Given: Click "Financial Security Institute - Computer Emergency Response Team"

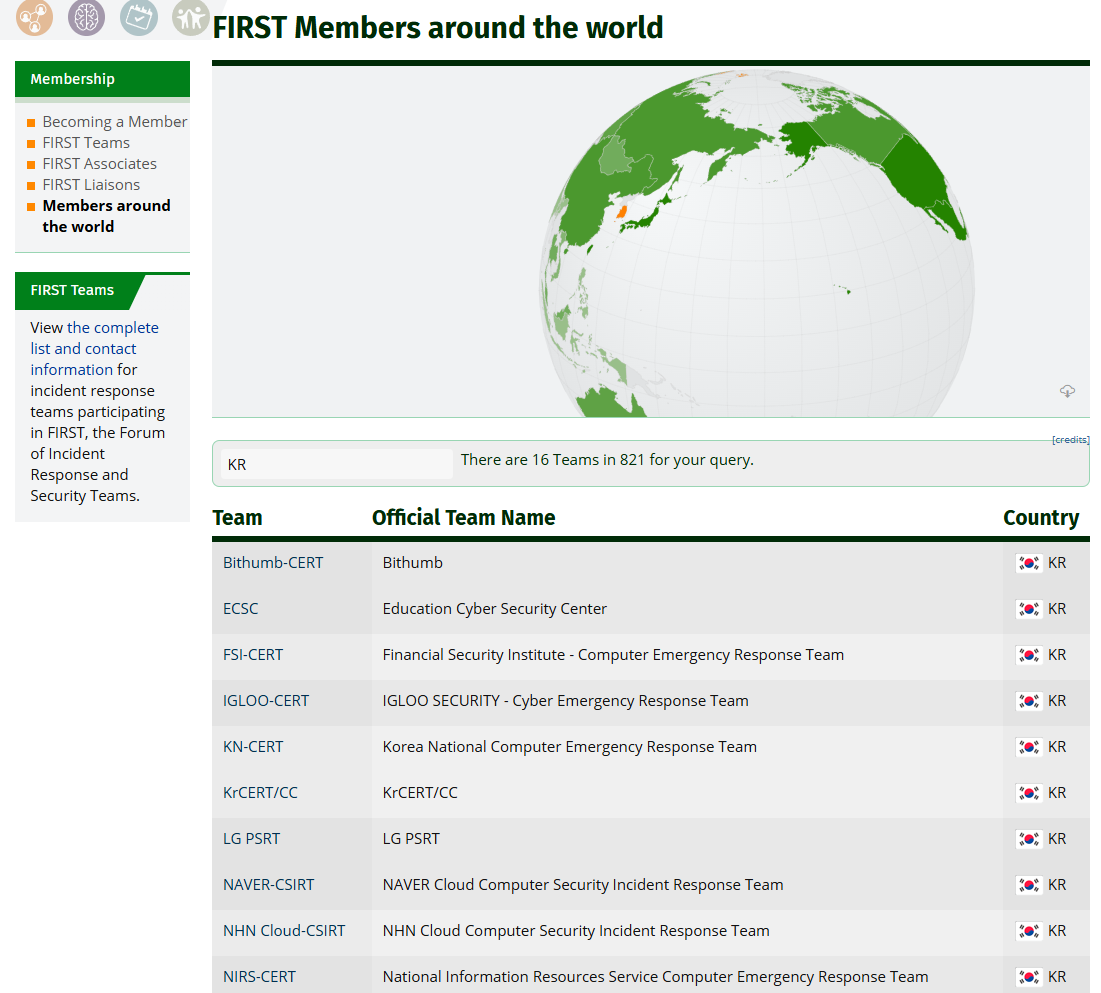Looking at the screenshot, I should coord(613,655).
